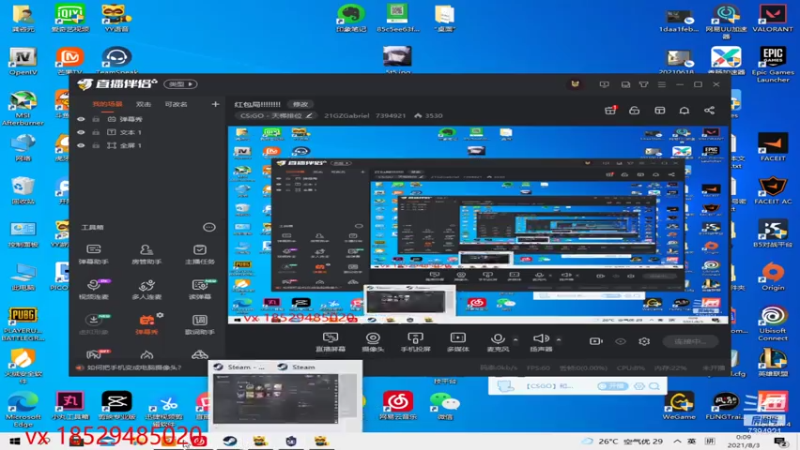Viewport: 800px width, 450px height.
Task: Open the gift box icon with red badge
Action: [610, 110]
